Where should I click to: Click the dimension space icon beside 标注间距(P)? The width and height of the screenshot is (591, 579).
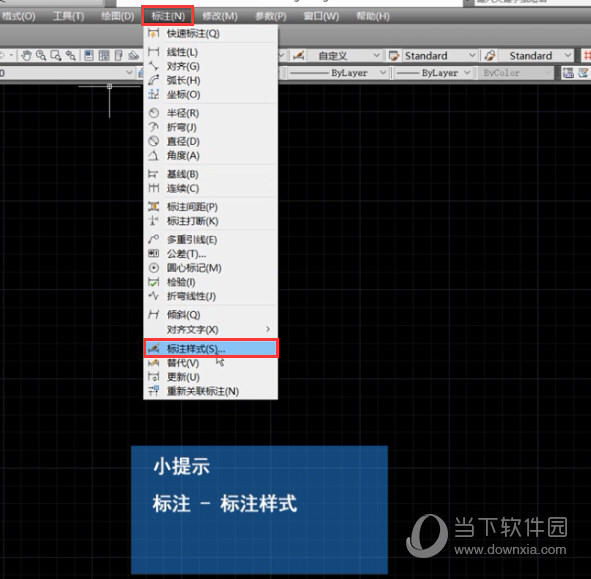pyautogui.click(x=153, y=207)
